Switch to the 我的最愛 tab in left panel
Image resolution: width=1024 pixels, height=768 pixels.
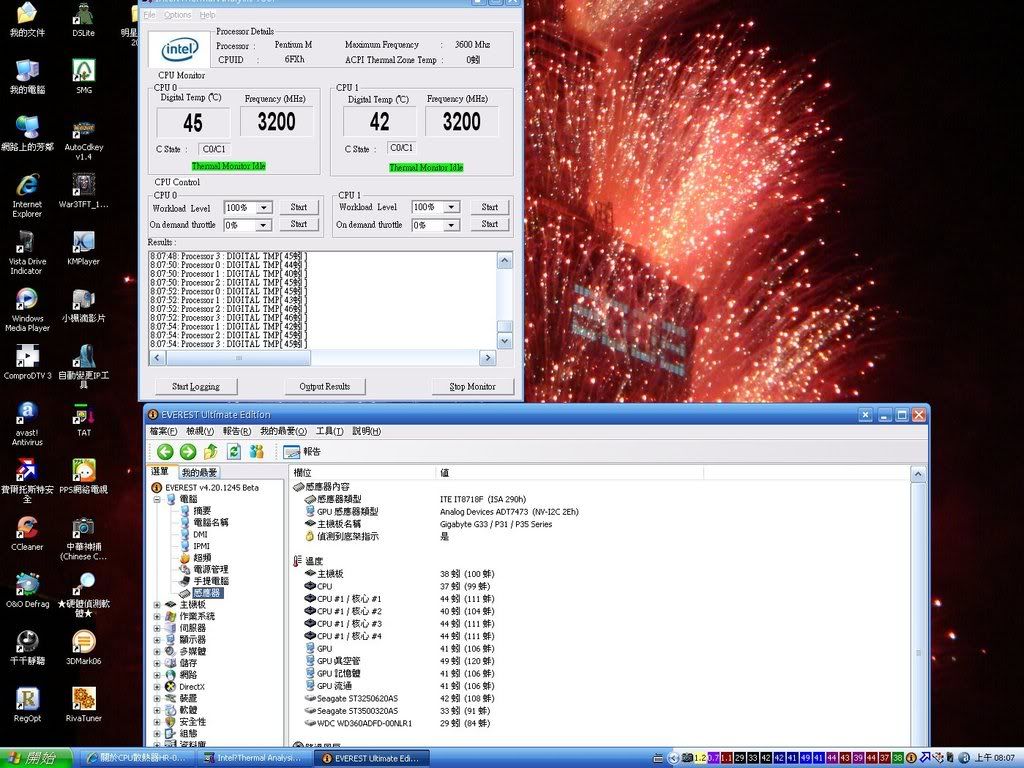coord(199,472)
